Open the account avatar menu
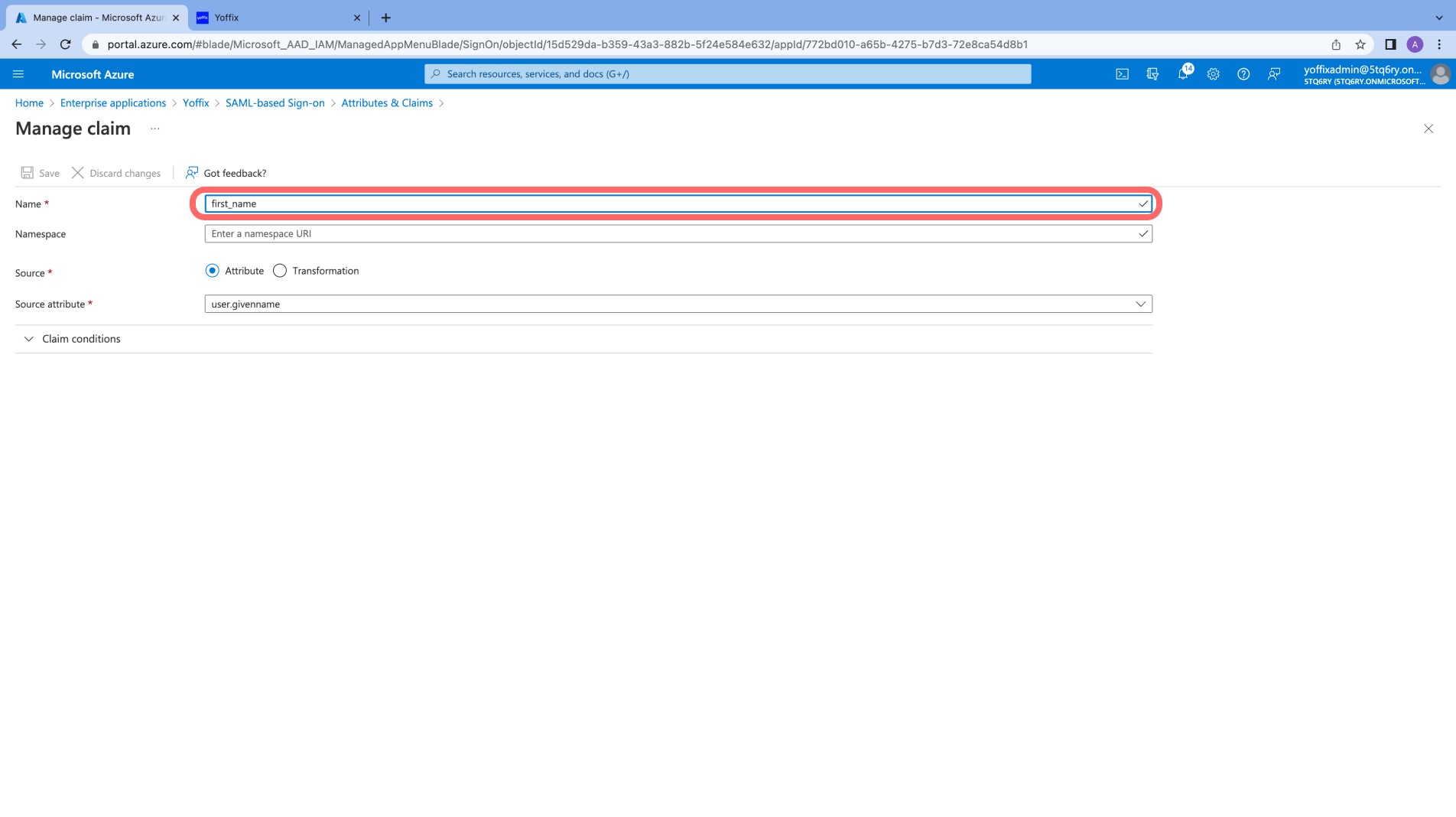This screenshot has height=817, width=1456. (1440, 74)
